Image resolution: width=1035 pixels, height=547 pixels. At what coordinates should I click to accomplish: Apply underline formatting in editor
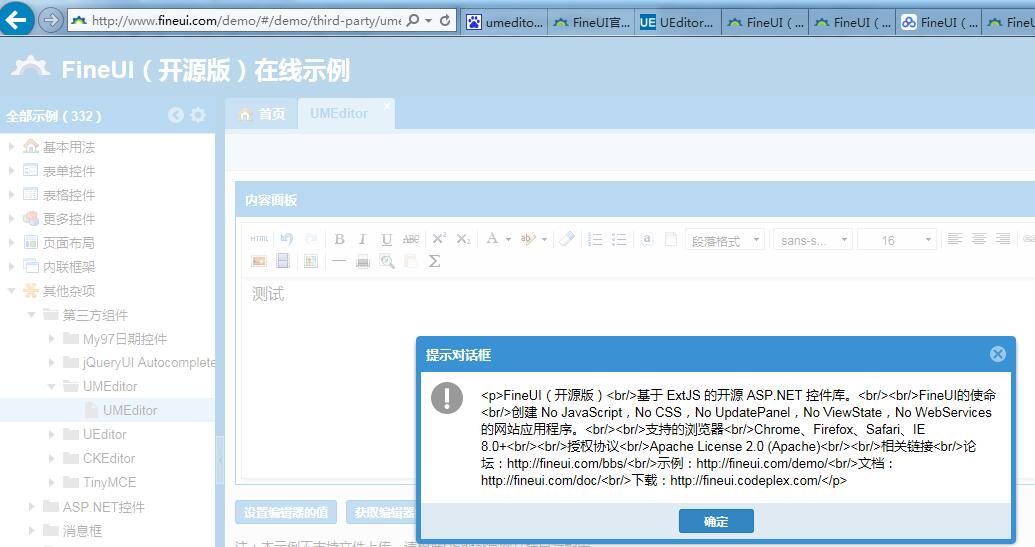click(x=385, y=239)
